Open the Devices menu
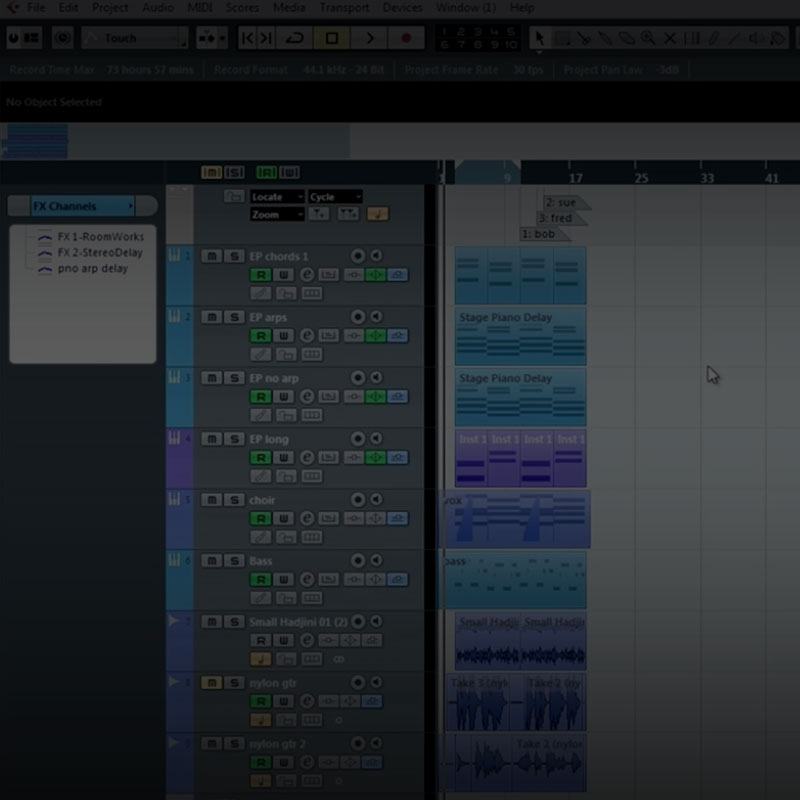 [403, 8]
